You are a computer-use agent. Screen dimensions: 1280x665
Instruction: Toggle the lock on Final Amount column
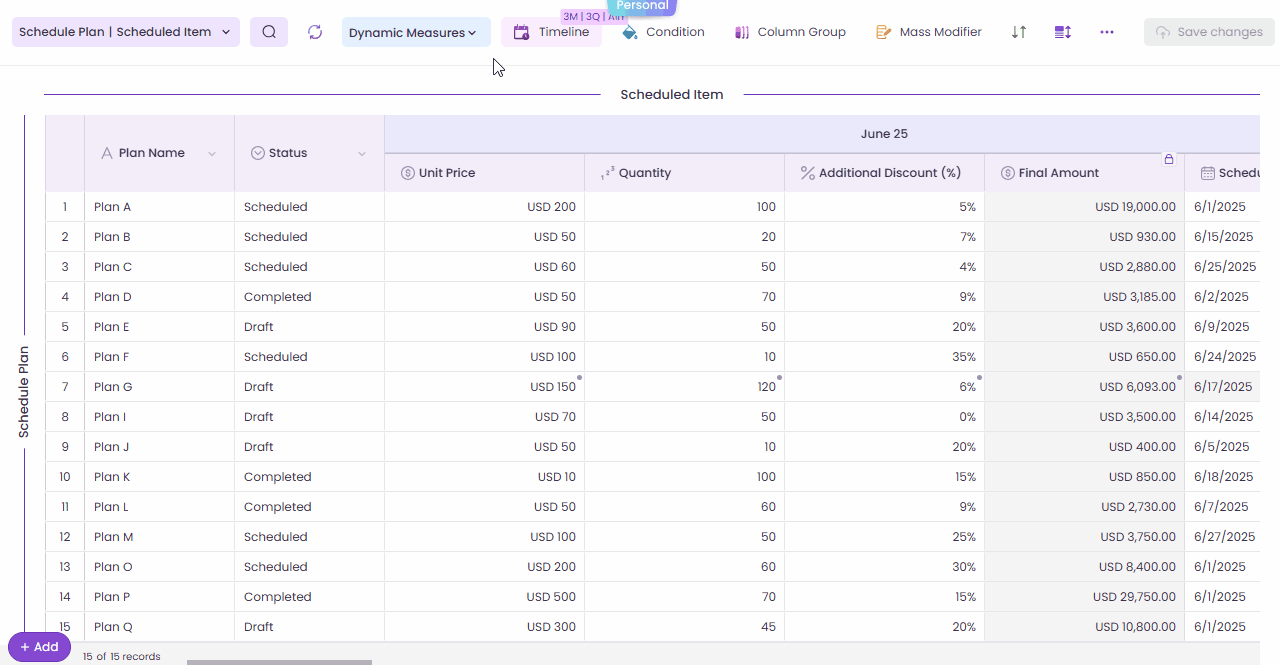click(x=1168, y=158)
